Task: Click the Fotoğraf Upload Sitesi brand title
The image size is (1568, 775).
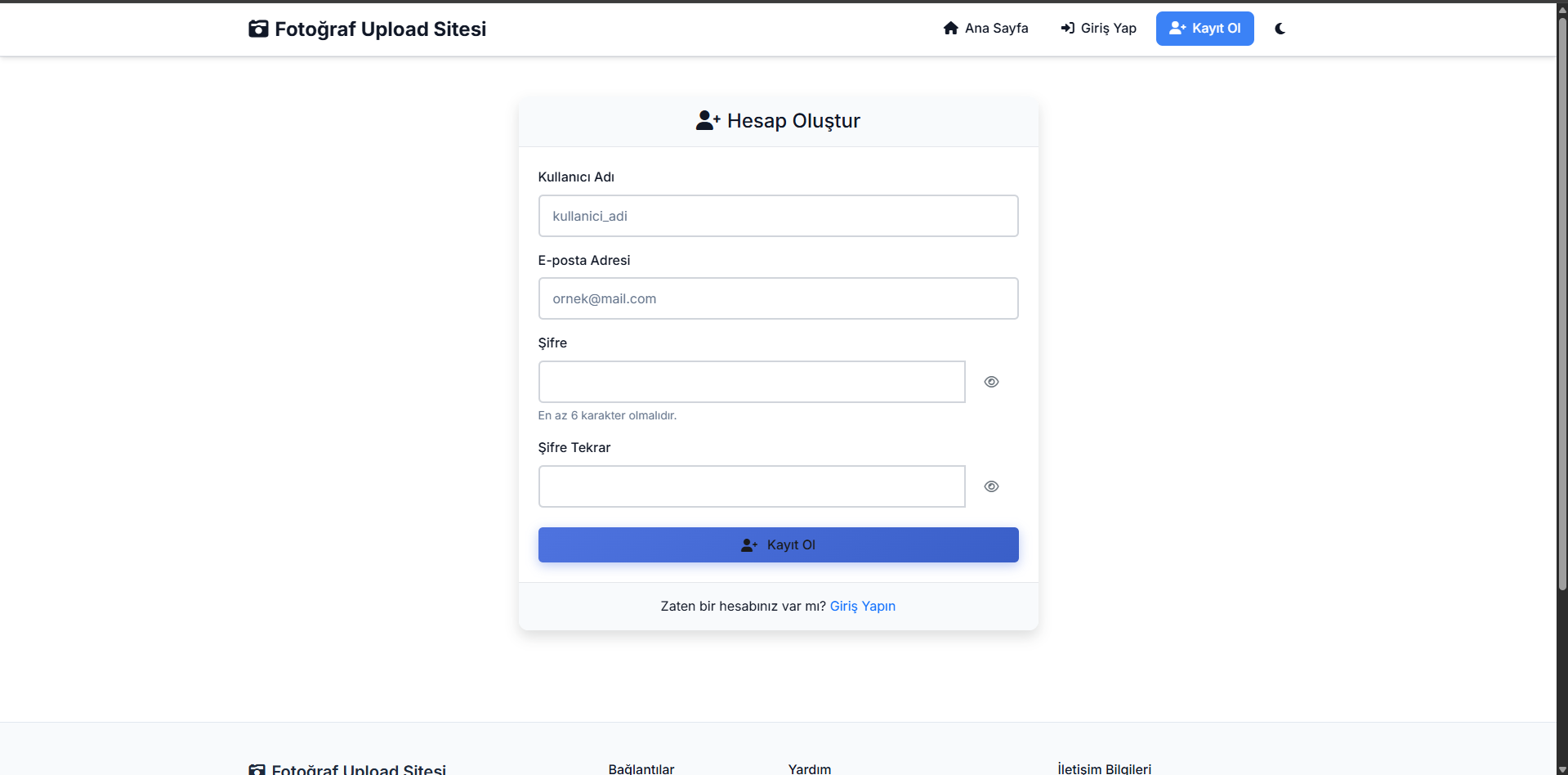Action: pyautogui.click(x=380, y=29)
